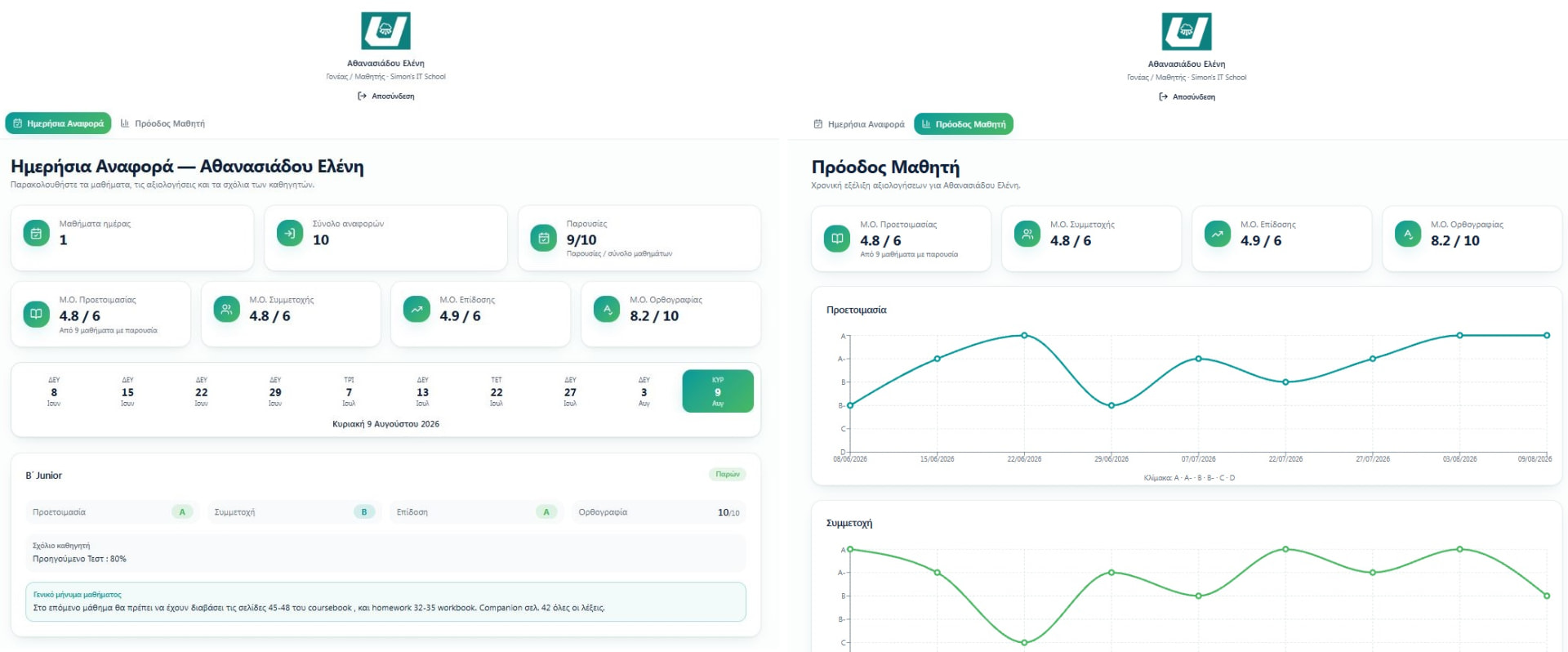Choose the date ΔΕΥ 13 Ιουλ
Image resolution: width=1568 pixels, height=652 pixels.
pyautogui.click(x=423, y=391)
